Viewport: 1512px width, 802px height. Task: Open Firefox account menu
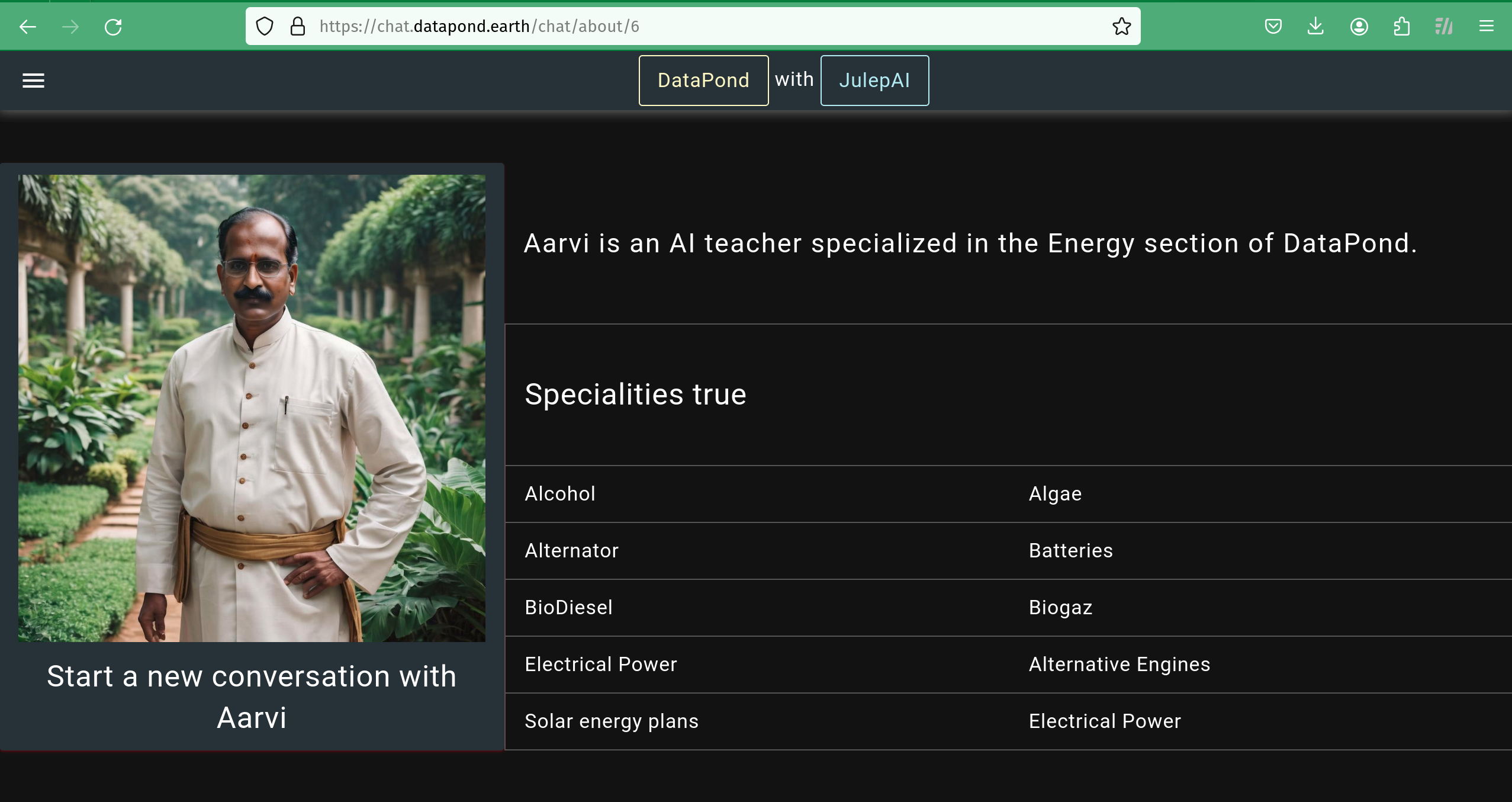[1359, 27]
